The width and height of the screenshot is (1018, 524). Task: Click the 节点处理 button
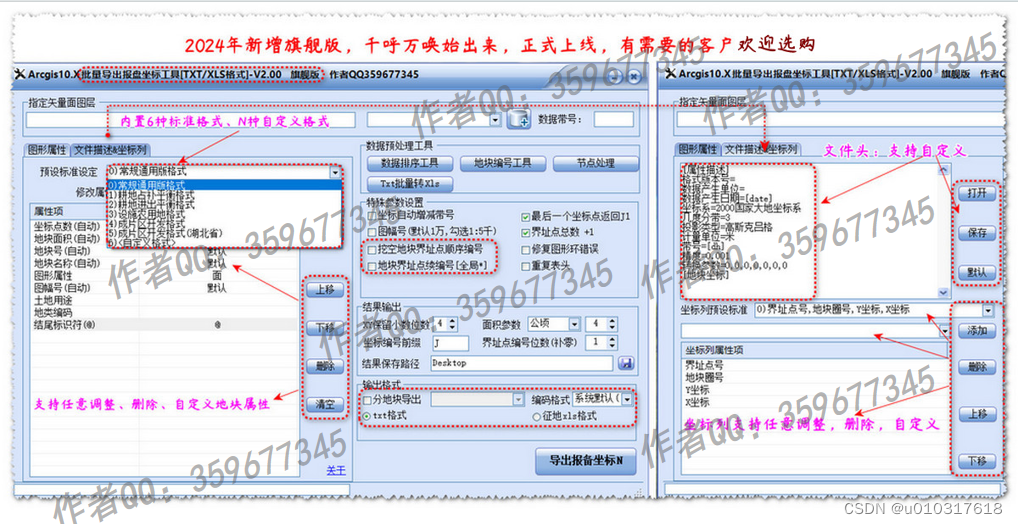pos(595,164)
